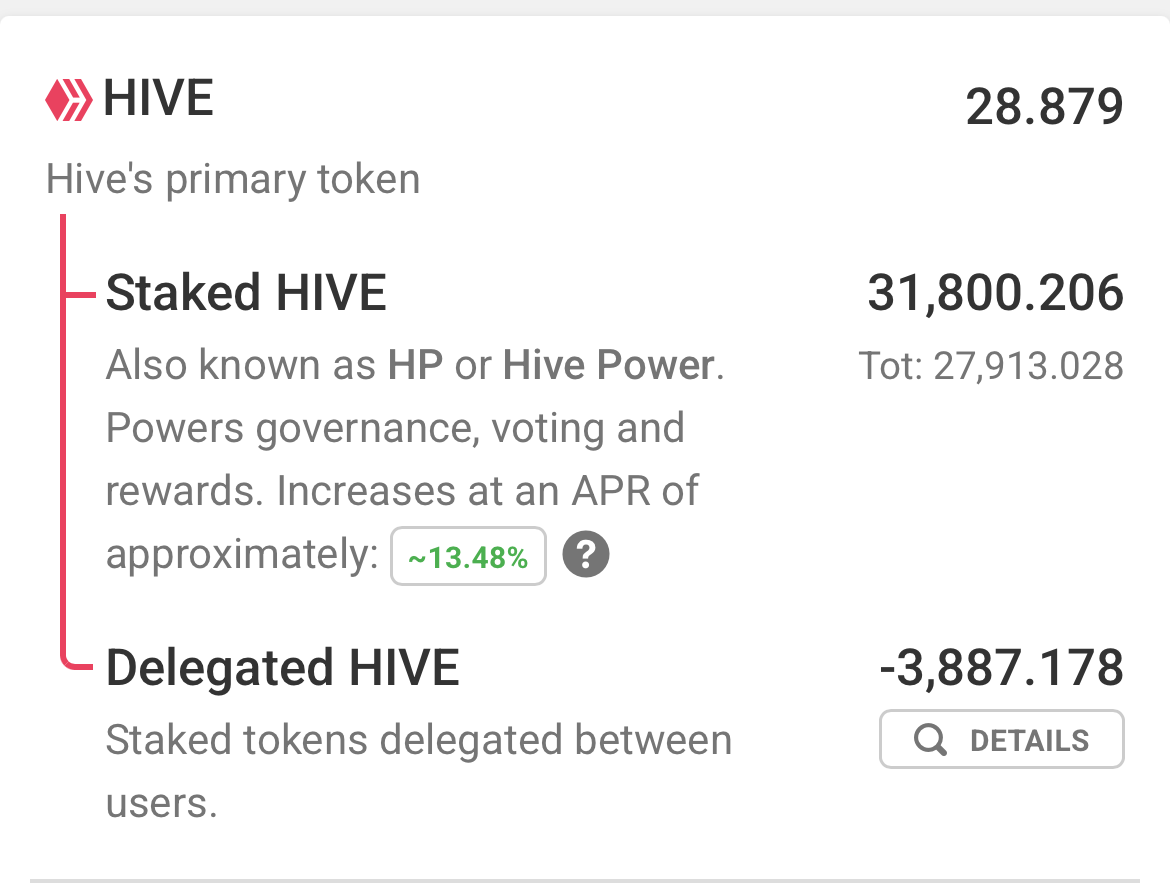Image resolution: width=1170 pixels, height=884 pixels.
Task: Click the Tot: 27,913.028 total line
Action: pyautogui.click(x=991, y=367)
